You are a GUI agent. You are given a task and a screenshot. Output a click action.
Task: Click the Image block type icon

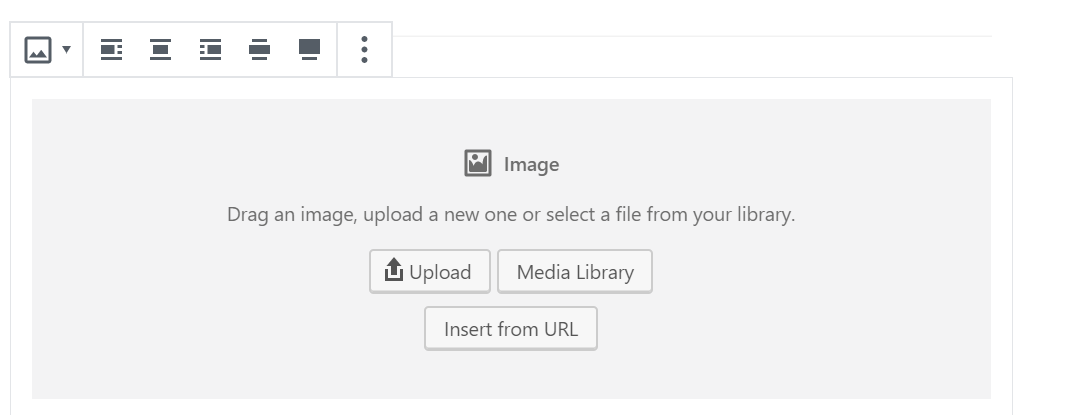[38, 50]
